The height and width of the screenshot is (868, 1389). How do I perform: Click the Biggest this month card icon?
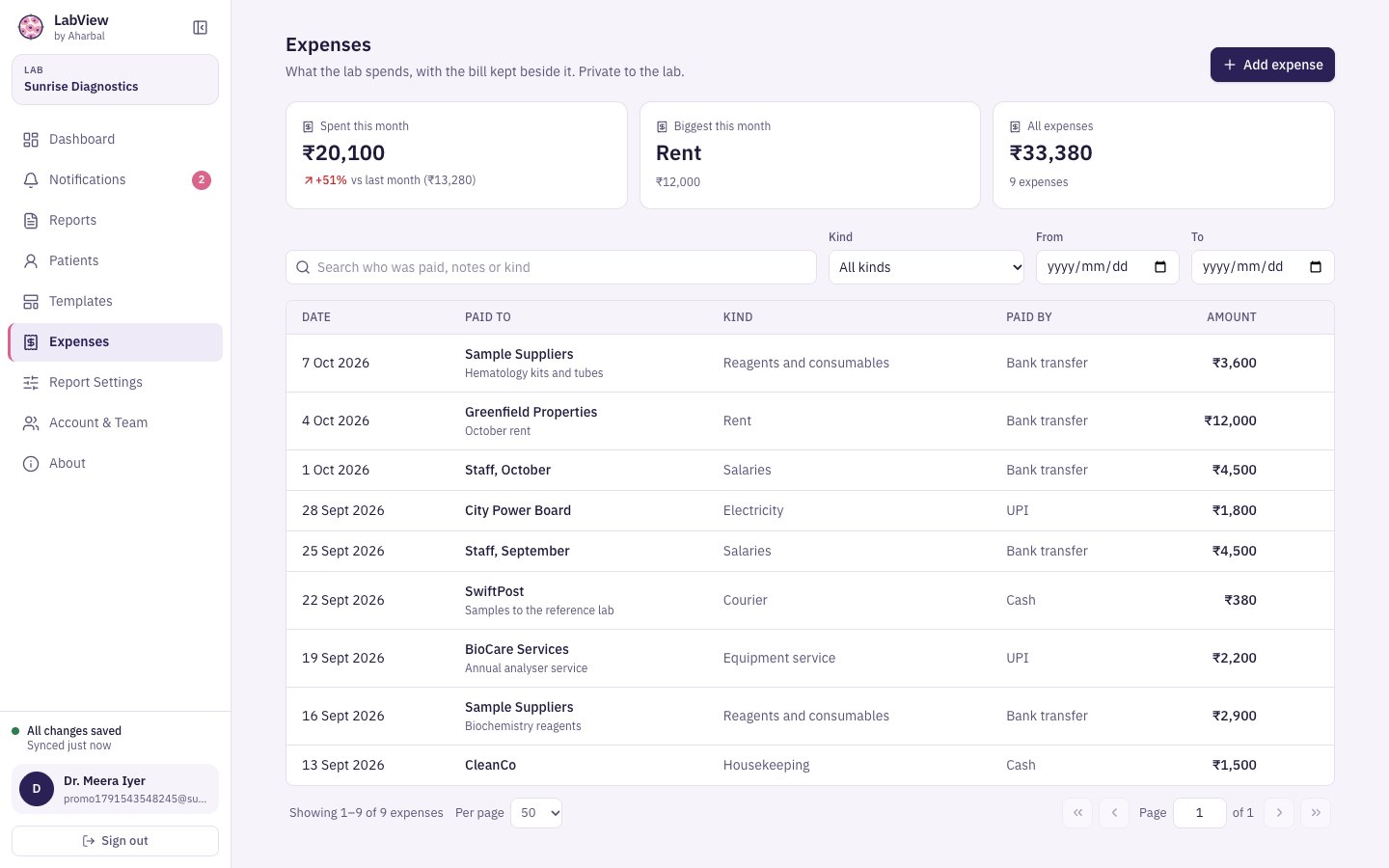point(663,126)
